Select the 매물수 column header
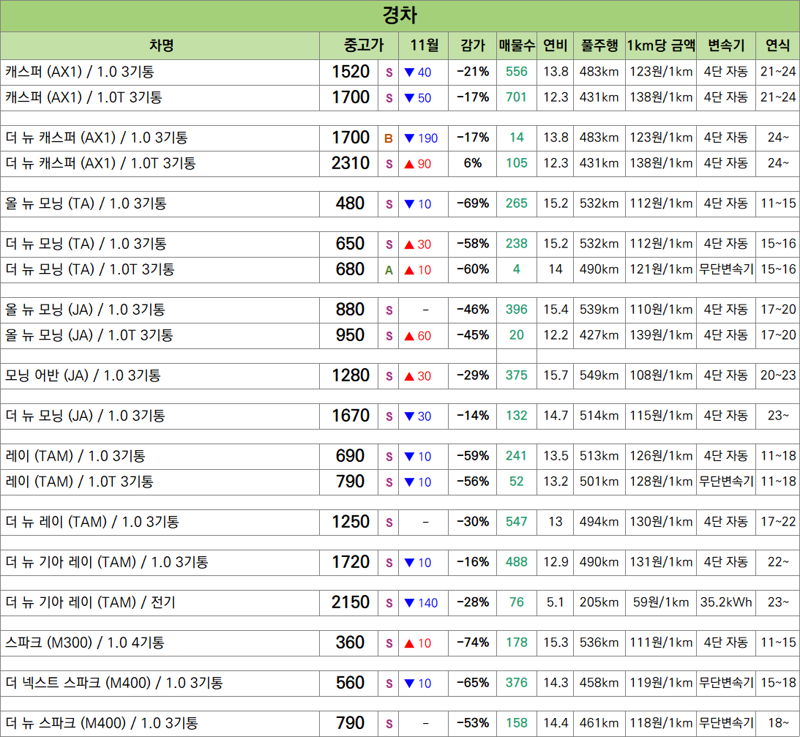The image size is (800, 737). pos(516,45)
